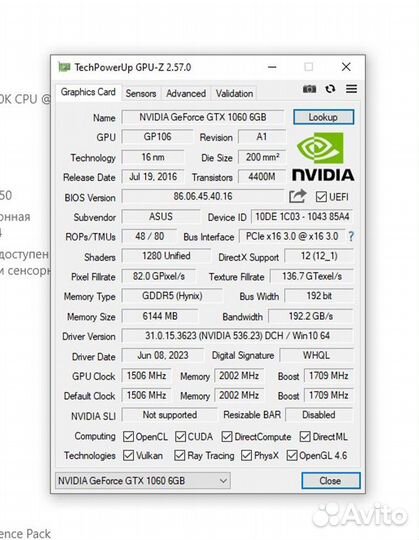Click the GPU field showing GP106

[157, 137]
